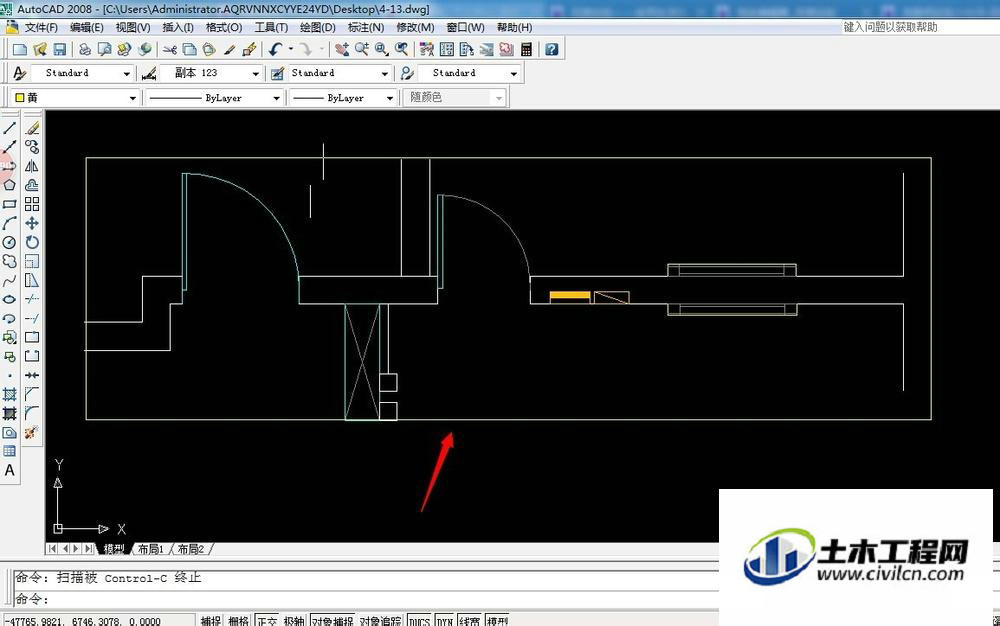
Task: Switch to the 模型 model tab
Action: pos(114,549)
